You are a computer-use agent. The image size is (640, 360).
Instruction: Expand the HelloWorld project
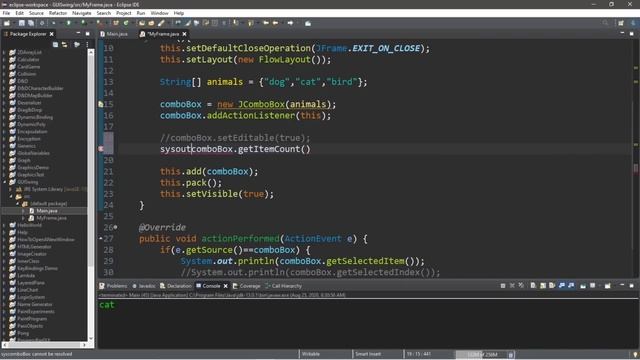(4, 225)
